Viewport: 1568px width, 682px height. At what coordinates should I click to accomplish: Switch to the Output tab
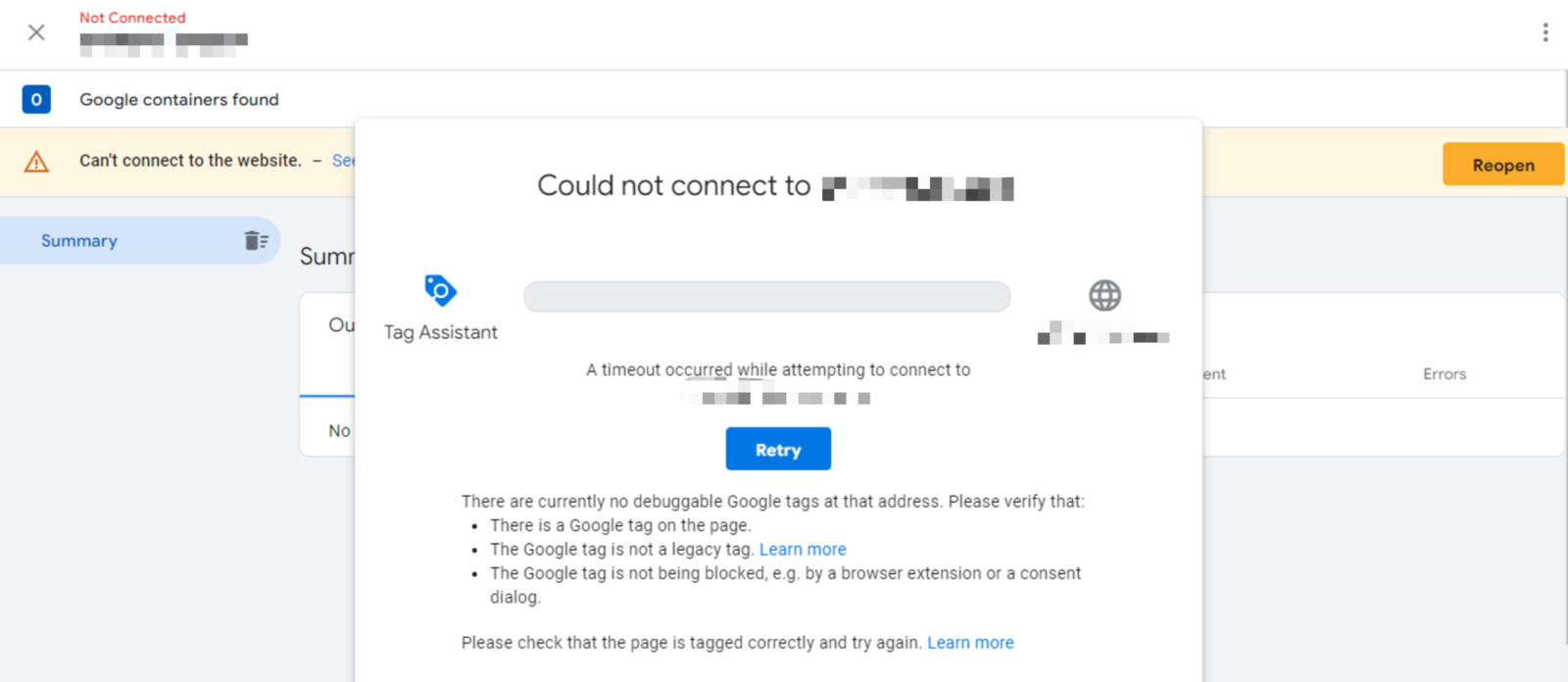point(340,325)
